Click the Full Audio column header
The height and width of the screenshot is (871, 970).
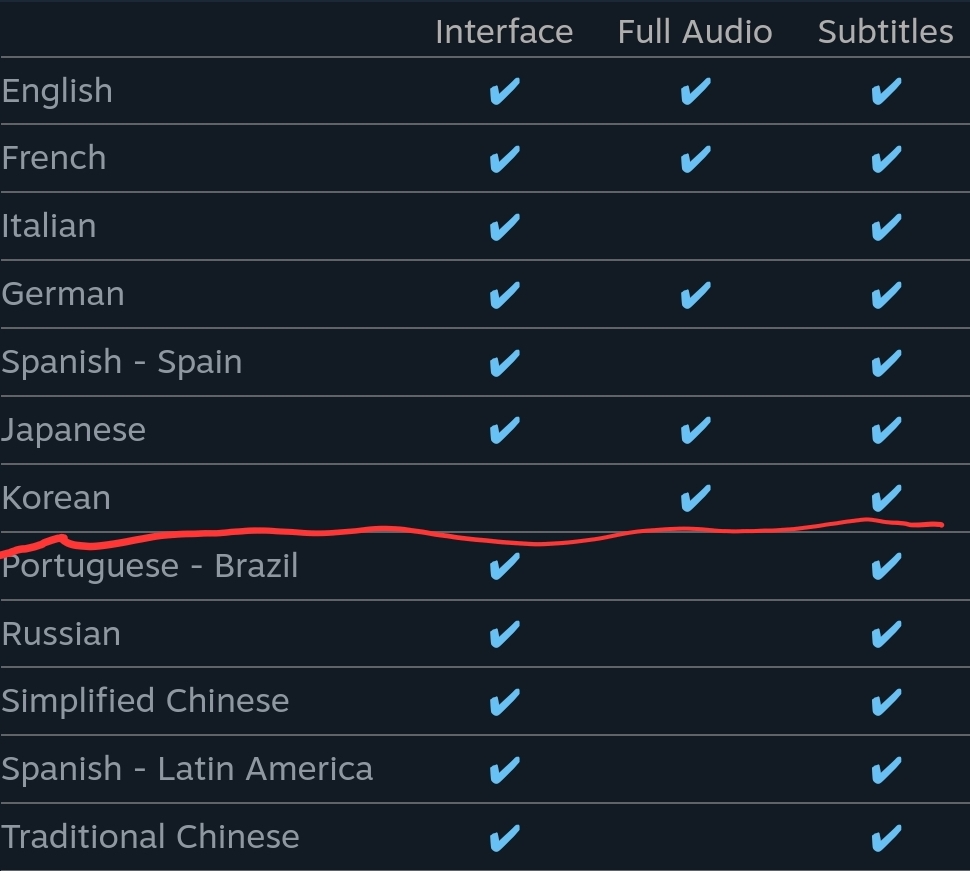[695, 32]
